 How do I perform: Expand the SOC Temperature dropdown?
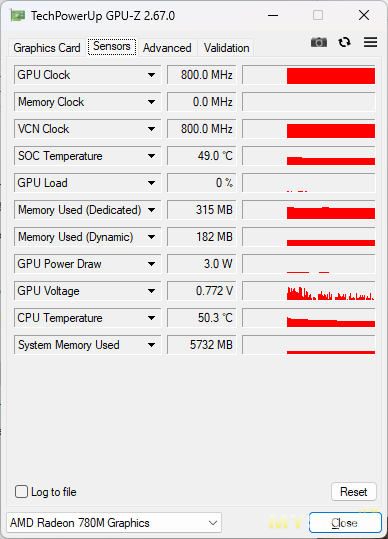[x=151, y=156]
